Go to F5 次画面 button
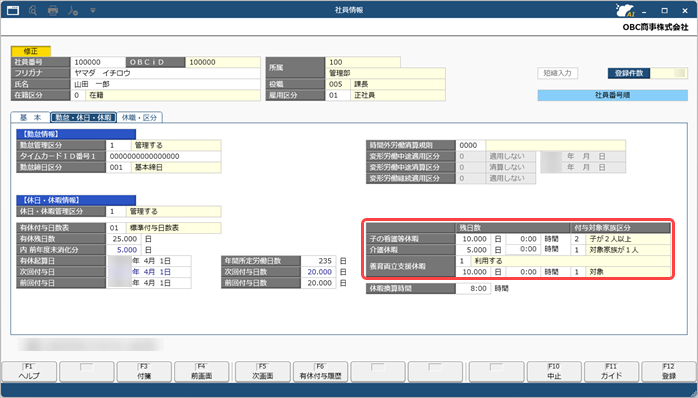The height and width of the screenshot is (398, 698). point(262,371)
